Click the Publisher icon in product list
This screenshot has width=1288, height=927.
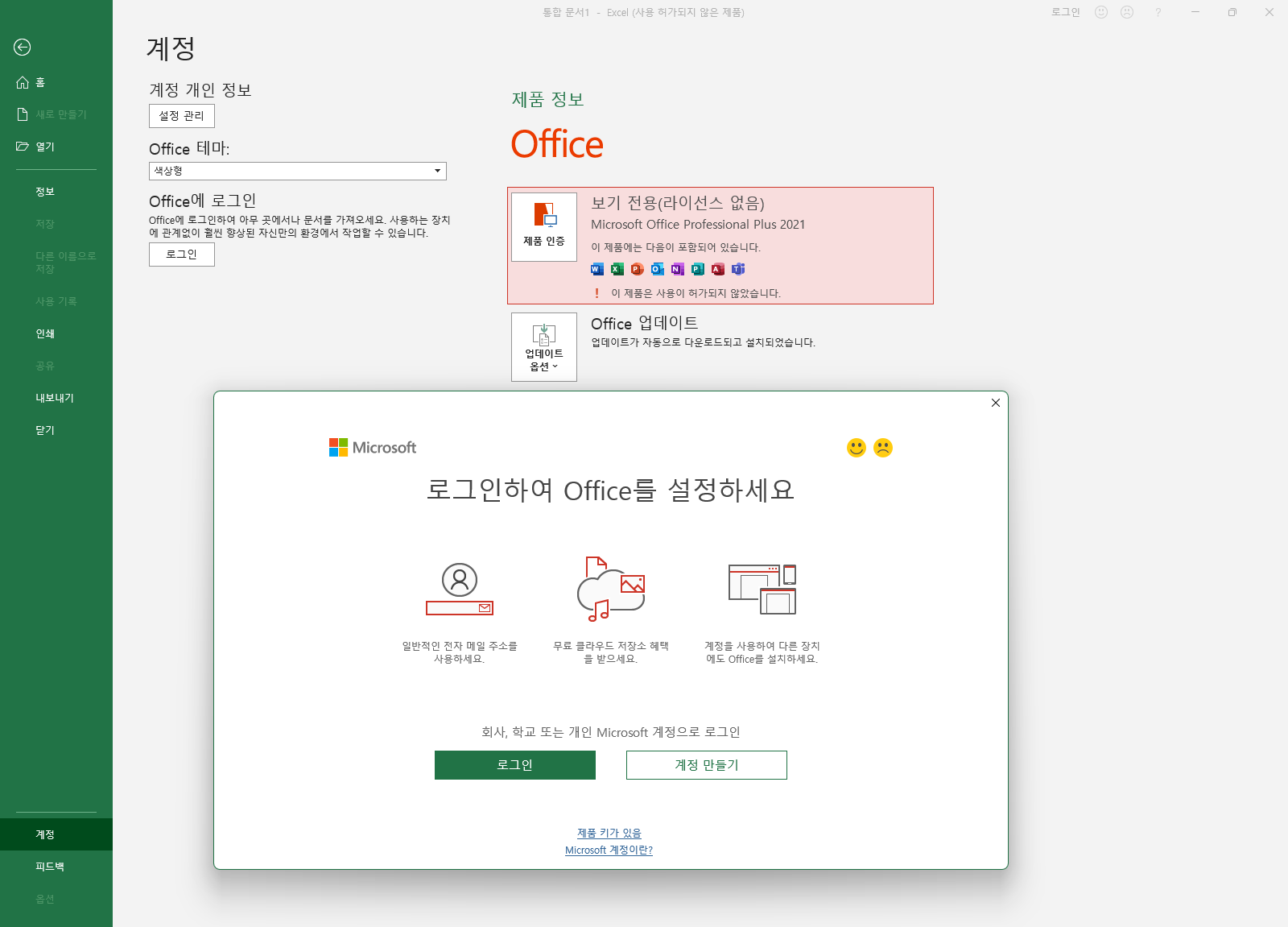[x=698, y=269]
